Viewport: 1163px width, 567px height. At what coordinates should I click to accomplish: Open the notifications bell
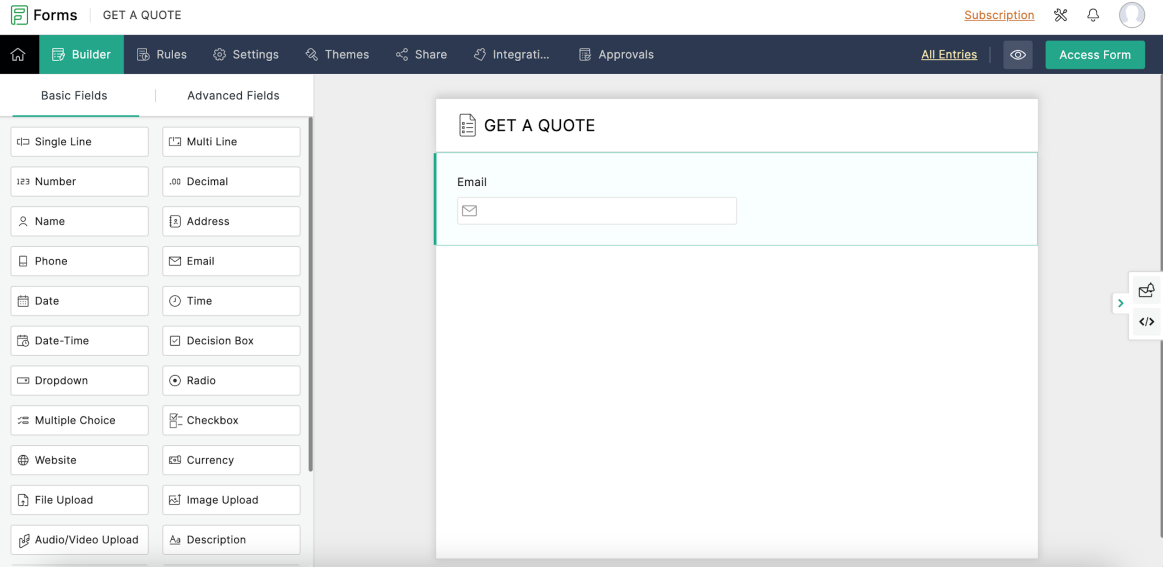pos(1093,15)
